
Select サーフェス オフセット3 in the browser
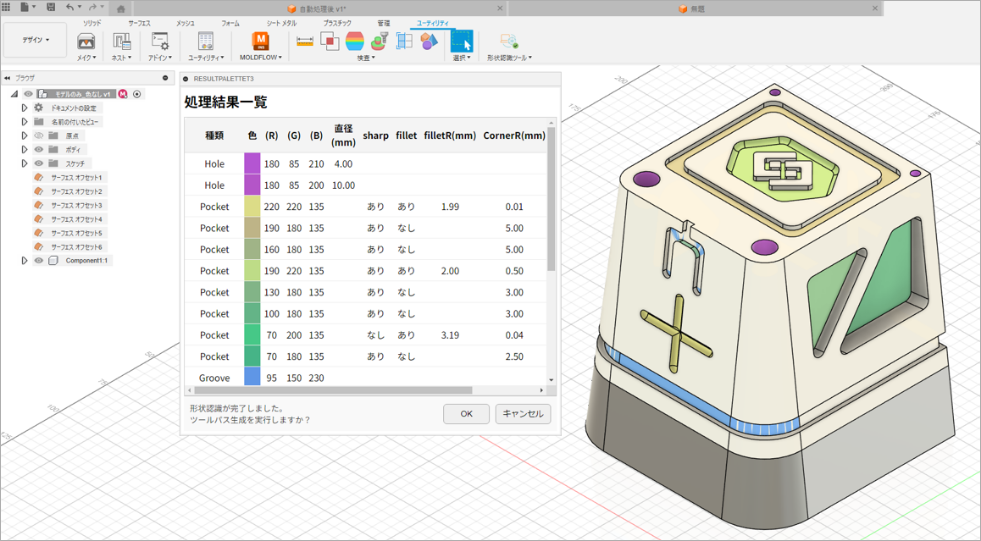(76, 205)
